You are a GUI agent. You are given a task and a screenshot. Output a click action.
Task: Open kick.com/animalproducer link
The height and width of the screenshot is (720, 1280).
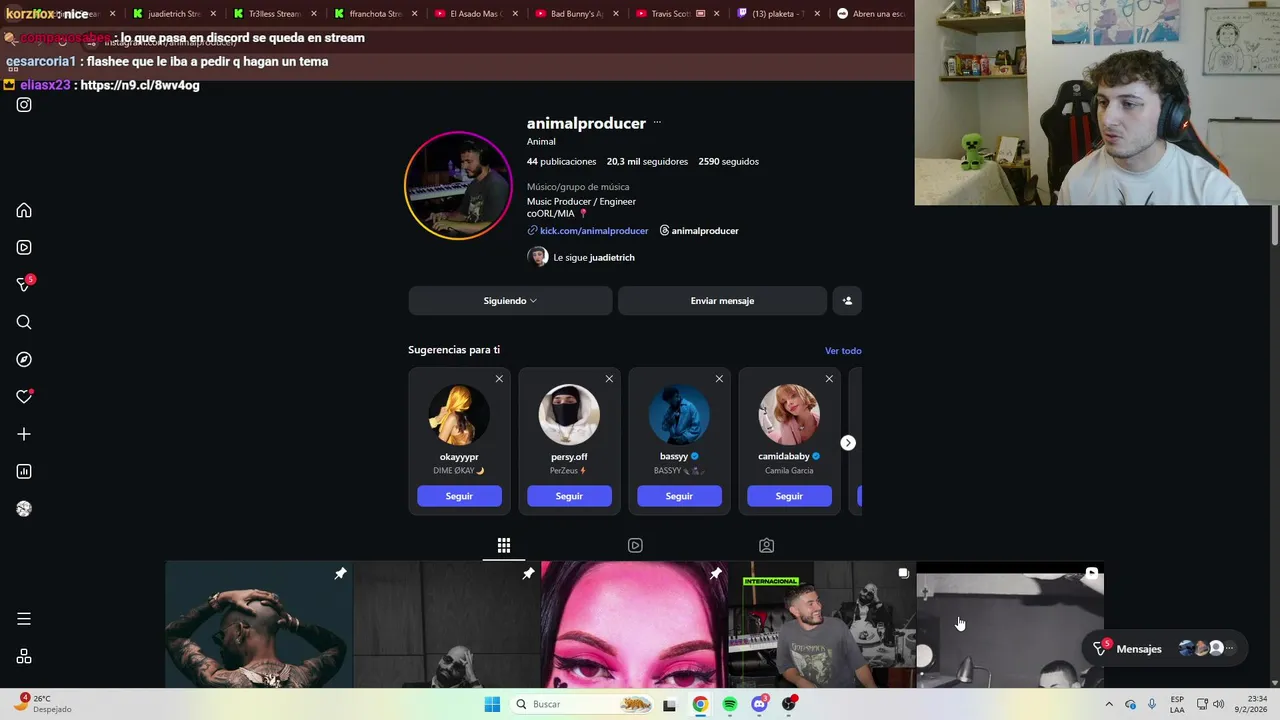594,231
